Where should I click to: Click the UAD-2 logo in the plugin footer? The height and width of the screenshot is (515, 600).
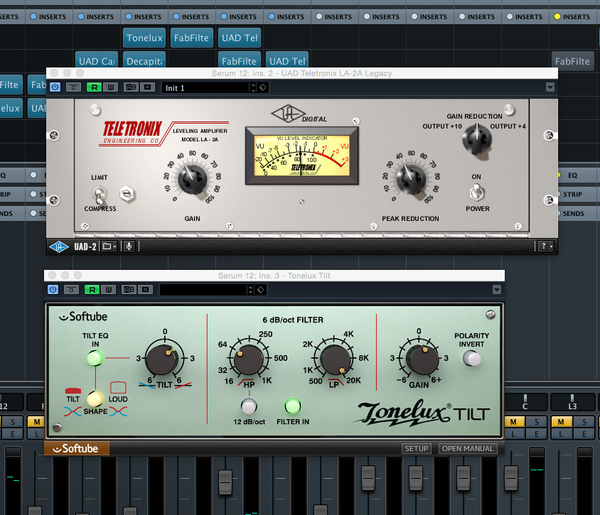[x=59, y=247]
